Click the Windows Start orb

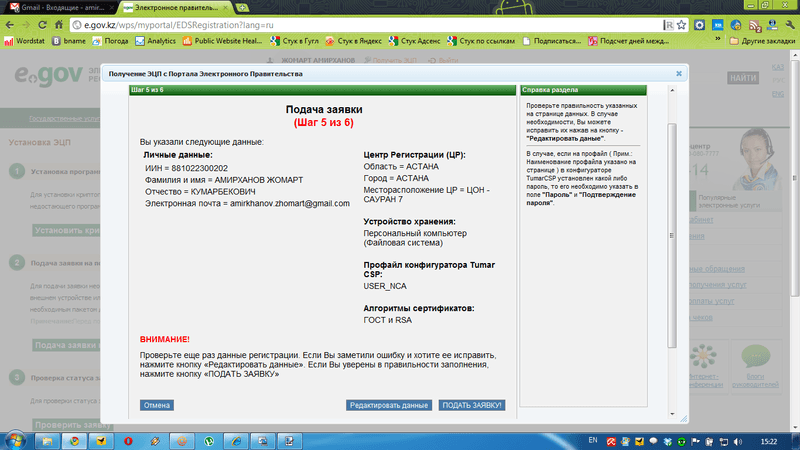(x=15, y=441)
